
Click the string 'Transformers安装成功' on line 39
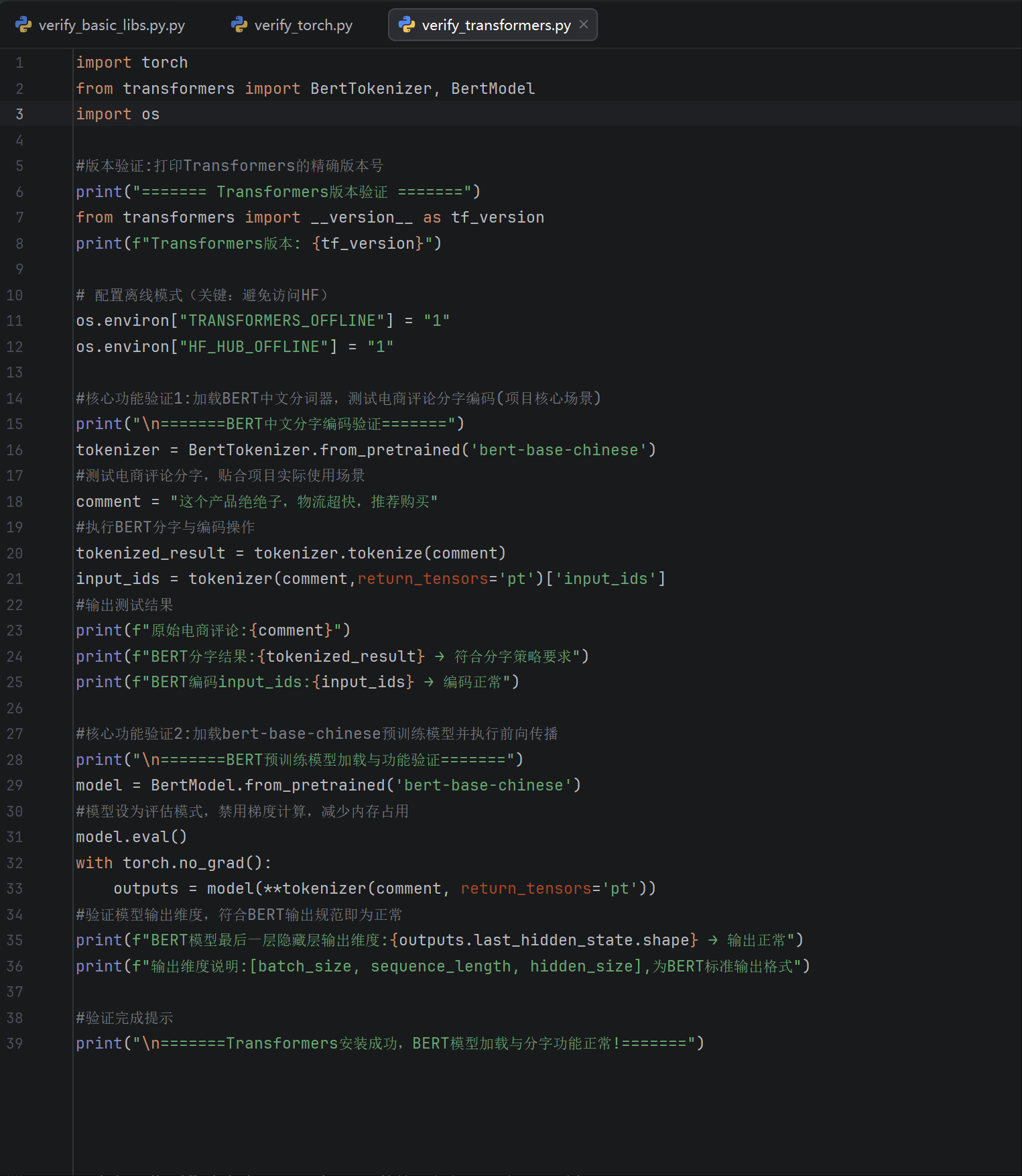pos(312,1043)
